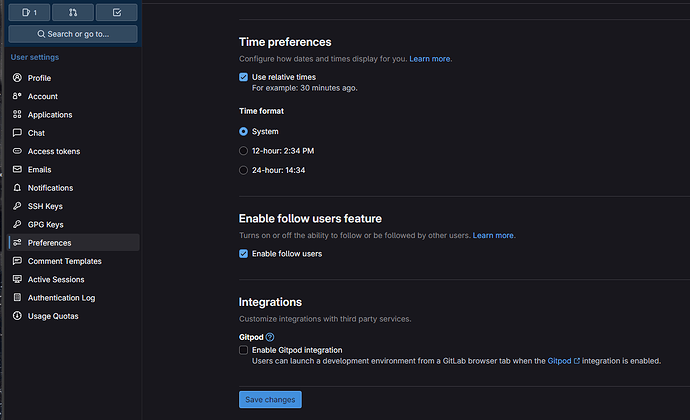
Task: Select the highlighted Preferences entry
Action: pyautogui.click(x=74, y=243)
